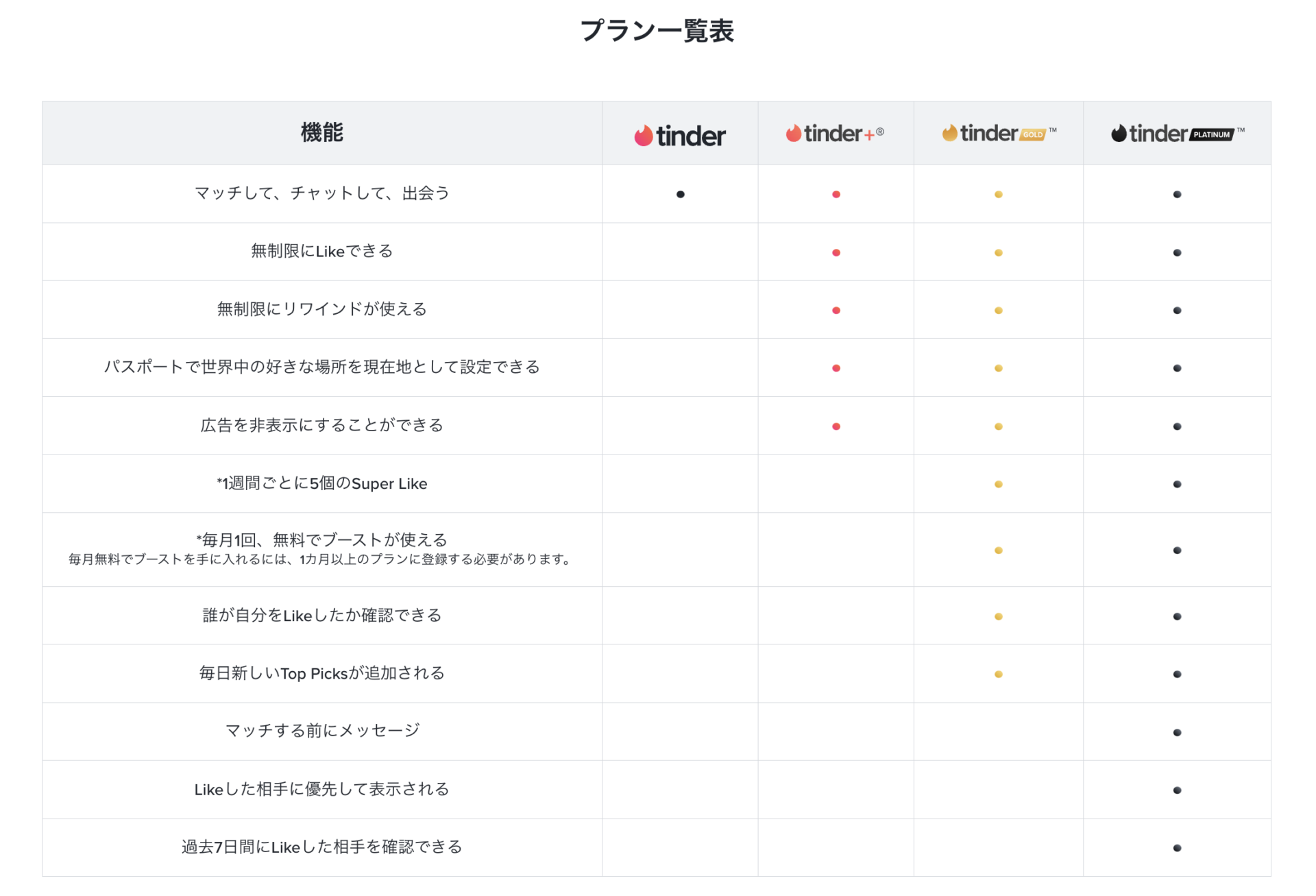Viewport: 1316px width, 896px height.
Task: Select the tinder GOLD column header cell
Action: 997,133
